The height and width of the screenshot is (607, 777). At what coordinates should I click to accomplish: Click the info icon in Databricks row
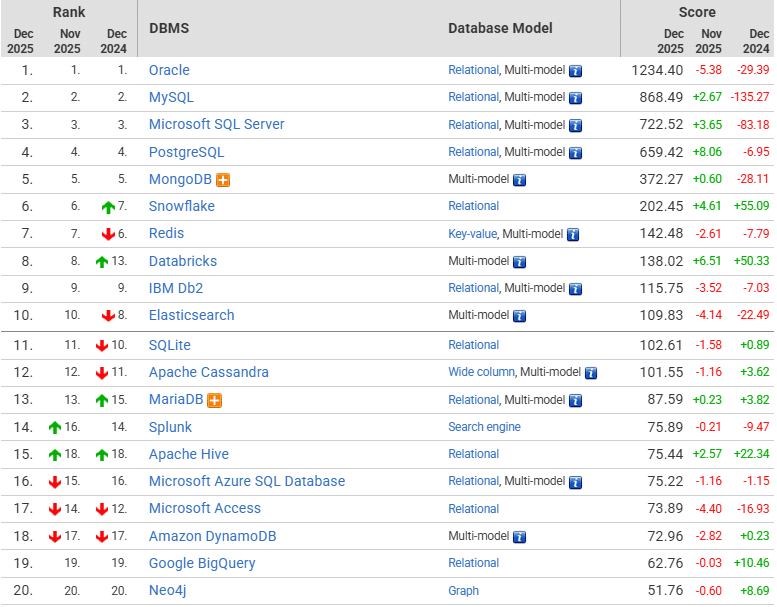(x=519, y=262)
